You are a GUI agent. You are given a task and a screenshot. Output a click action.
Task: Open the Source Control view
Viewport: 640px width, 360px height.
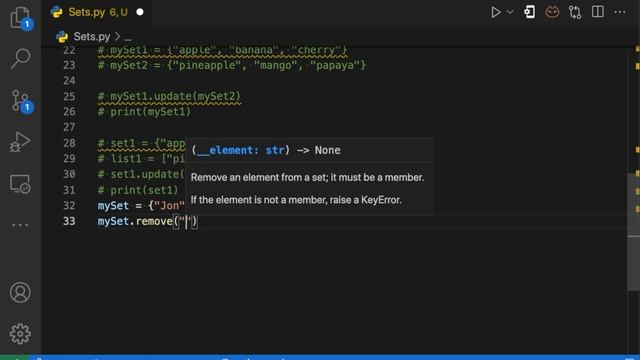pos(20,100)
